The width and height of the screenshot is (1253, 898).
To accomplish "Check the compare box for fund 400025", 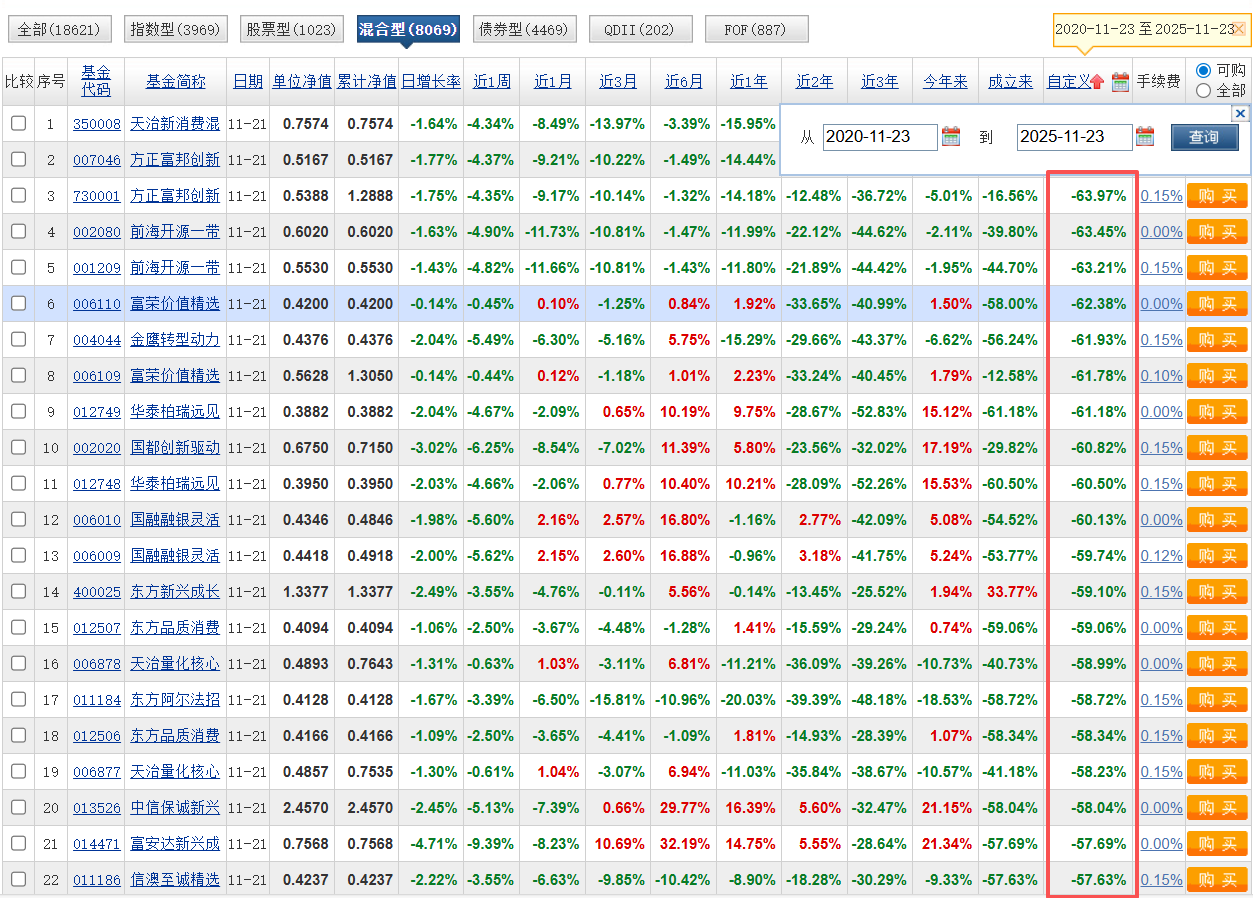I will [18, 592].
